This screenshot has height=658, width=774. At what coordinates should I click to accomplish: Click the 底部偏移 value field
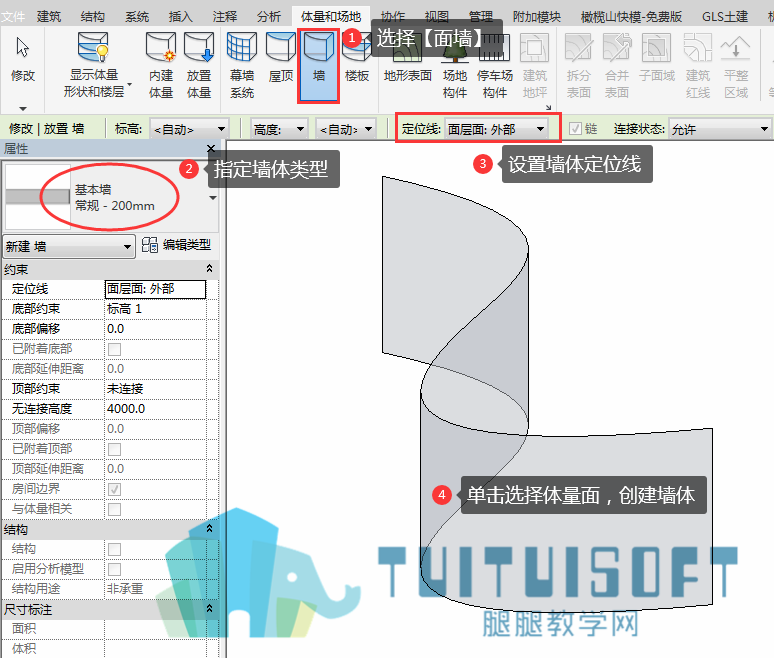click(x=155, y=329)
